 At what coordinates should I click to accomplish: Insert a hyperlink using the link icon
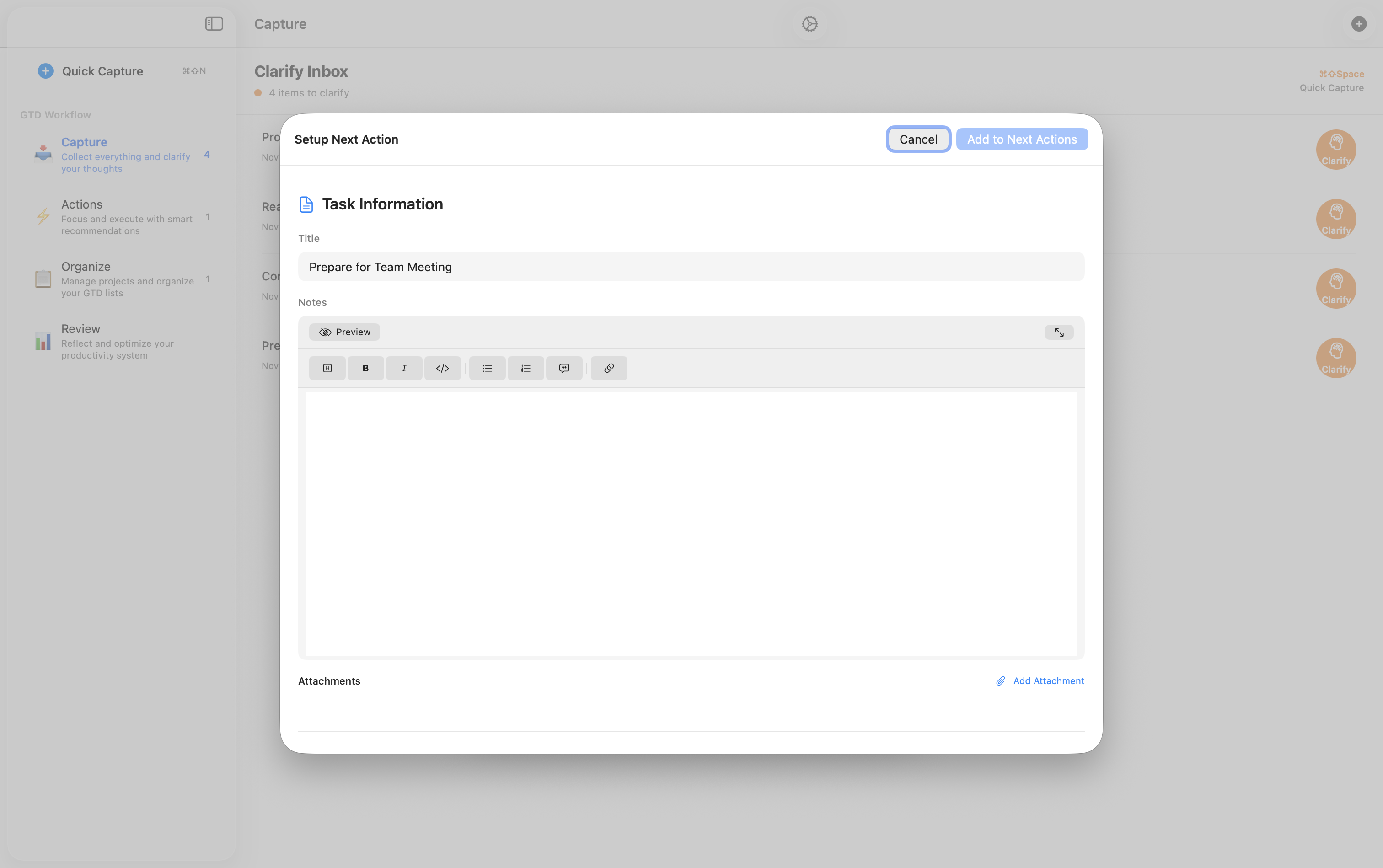[x=609, y=368]
